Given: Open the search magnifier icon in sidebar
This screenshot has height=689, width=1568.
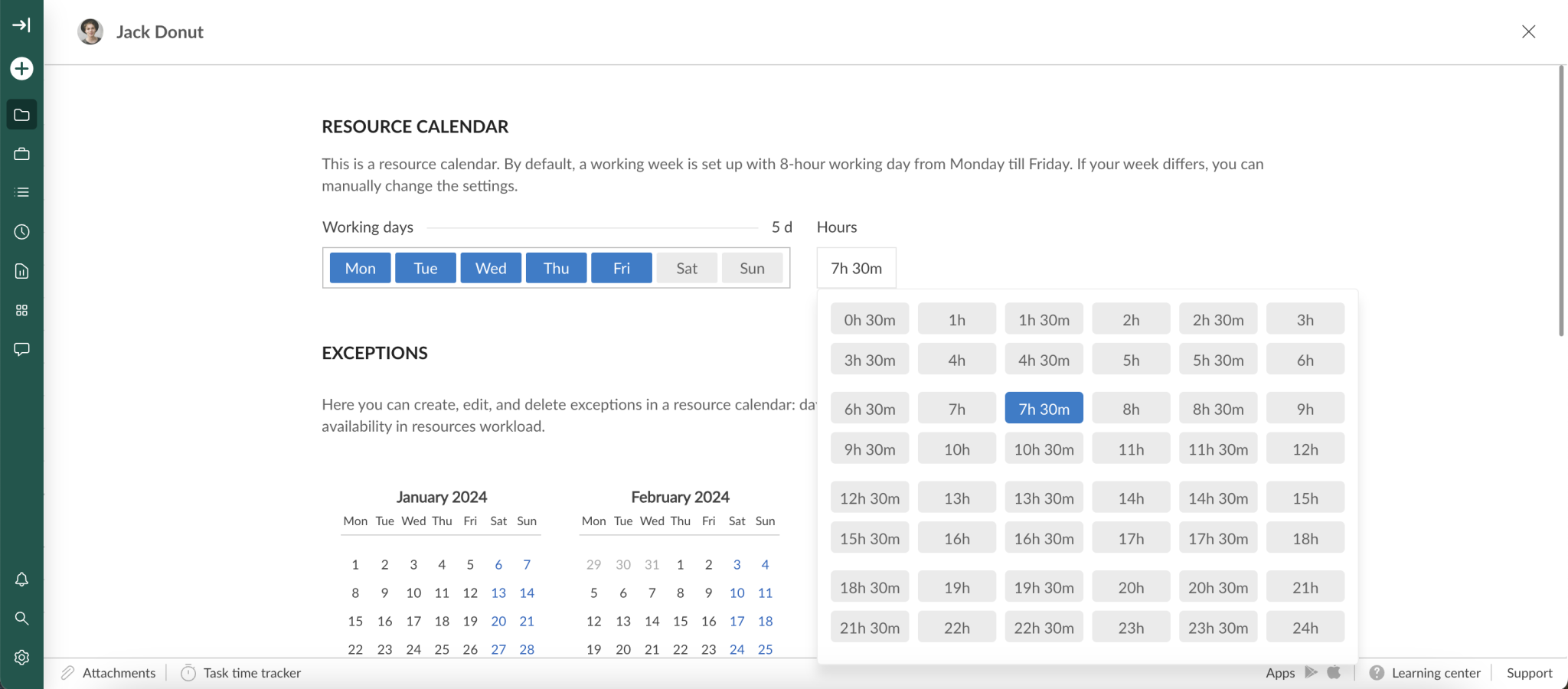Looking at the screenshot, I should point(21,618).
